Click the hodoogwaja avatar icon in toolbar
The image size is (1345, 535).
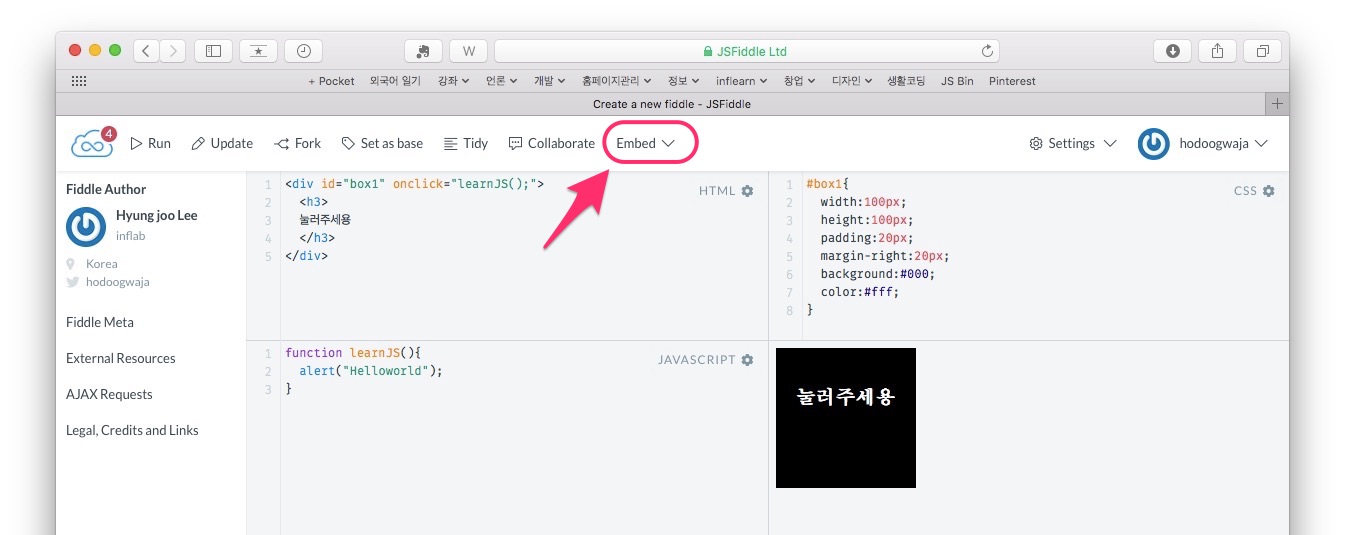(1154, 143)
